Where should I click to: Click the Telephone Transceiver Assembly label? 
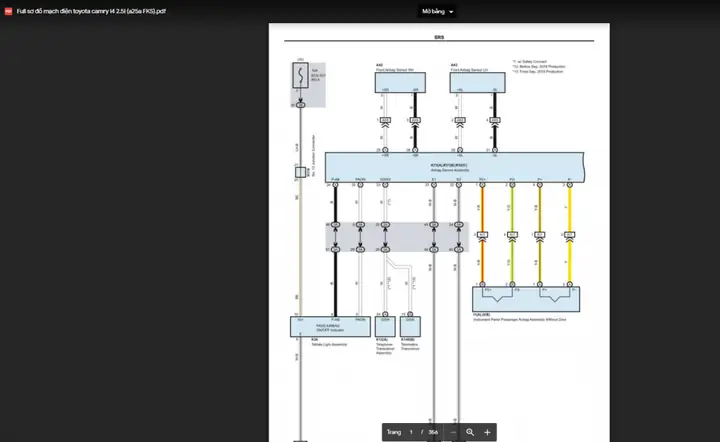[x=385, y=347]
